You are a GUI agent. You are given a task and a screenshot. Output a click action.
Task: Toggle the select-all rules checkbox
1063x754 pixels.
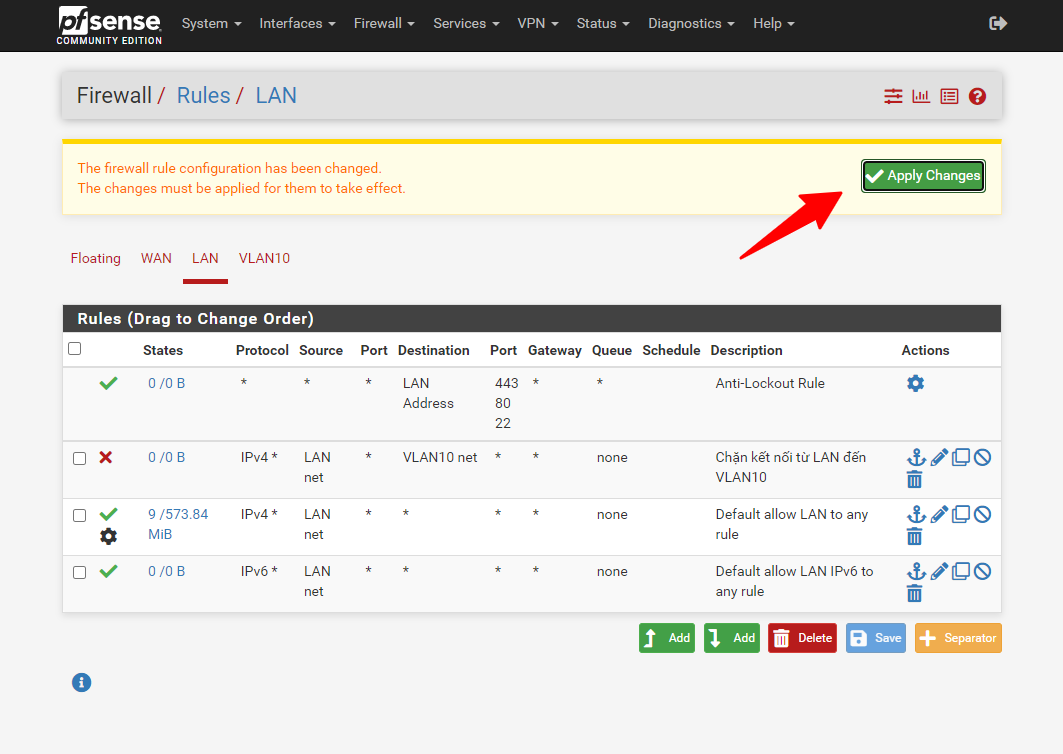[74, 349]
